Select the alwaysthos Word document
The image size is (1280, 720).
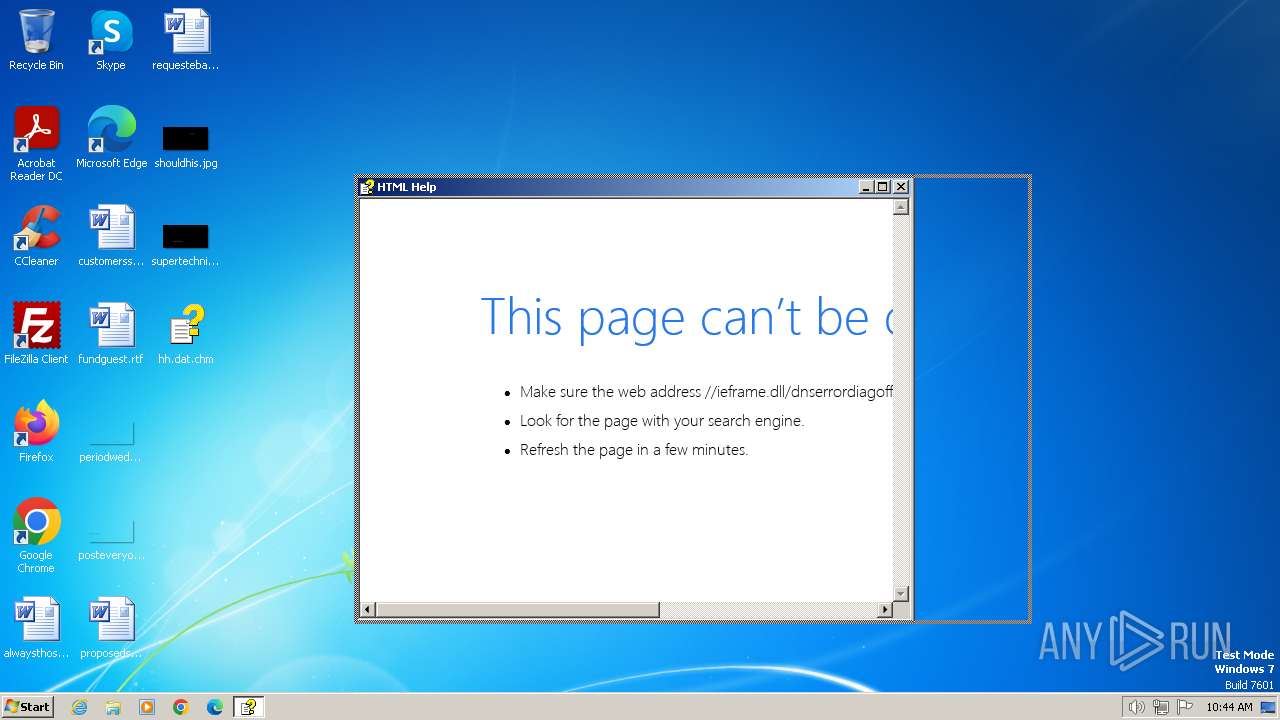[x=36, y=628]
